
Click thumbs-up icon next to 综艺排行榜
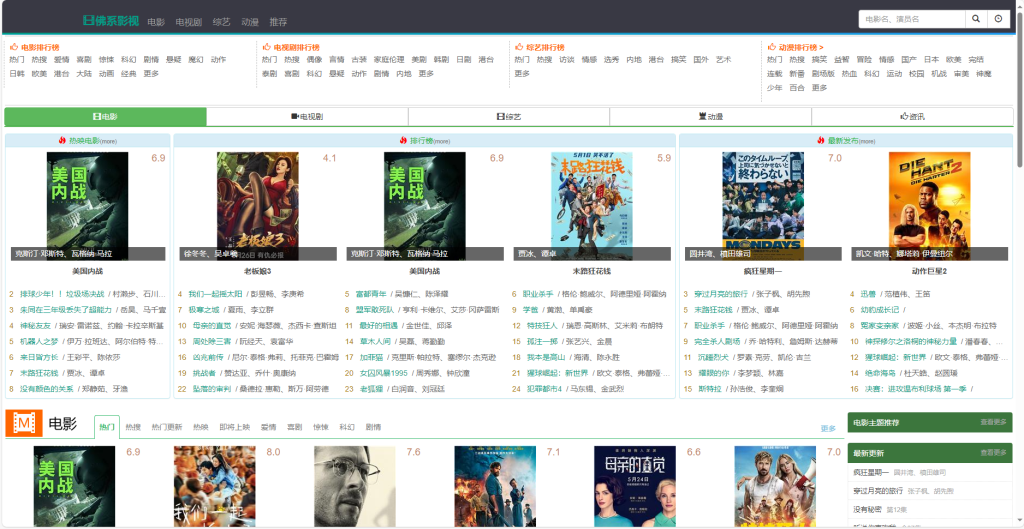click(x=518, y=47)
